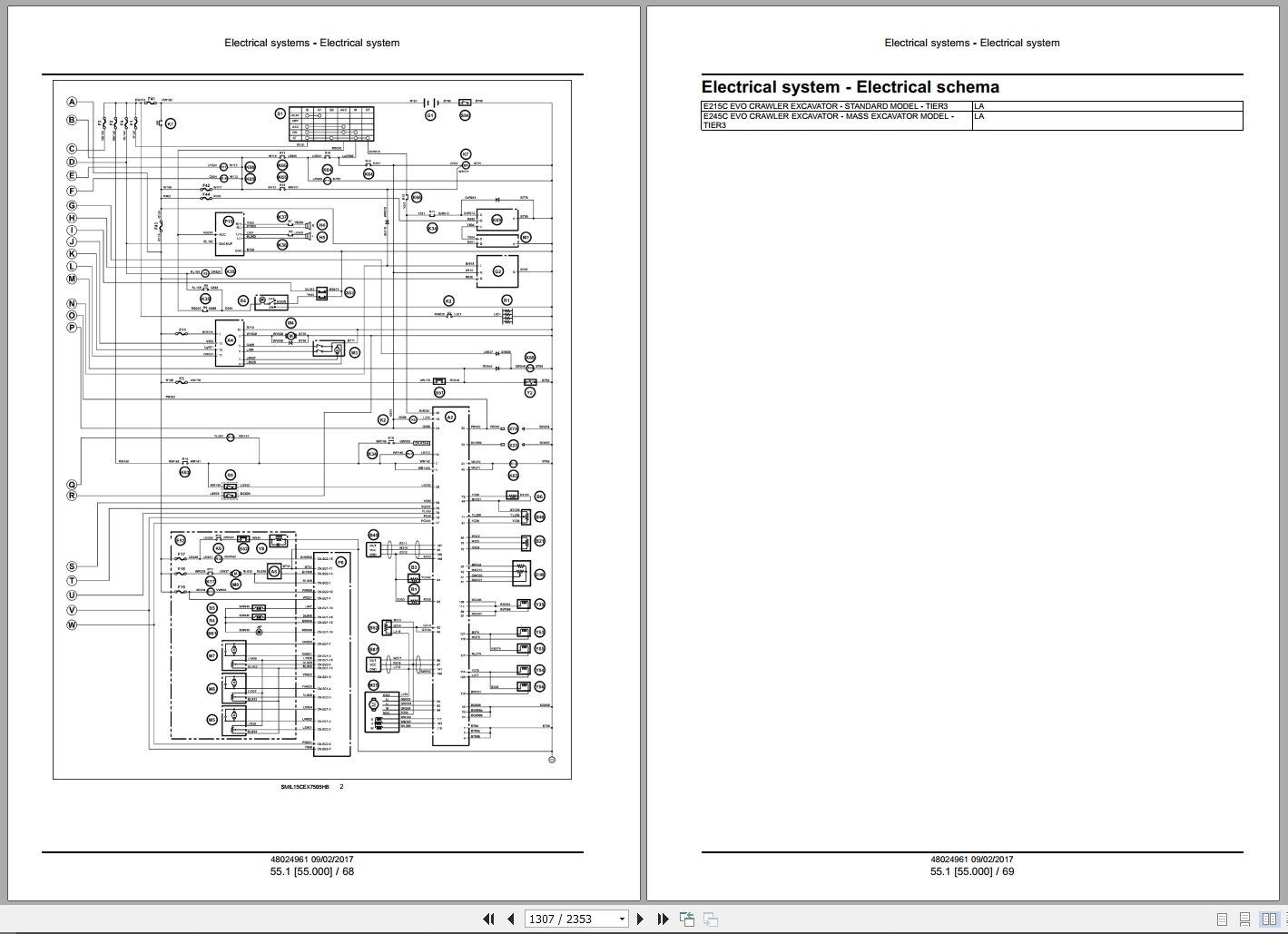The image size is (1288, 934).
Task: Click the page number field 1307 / 2353
Action: (x=569, y=919)
